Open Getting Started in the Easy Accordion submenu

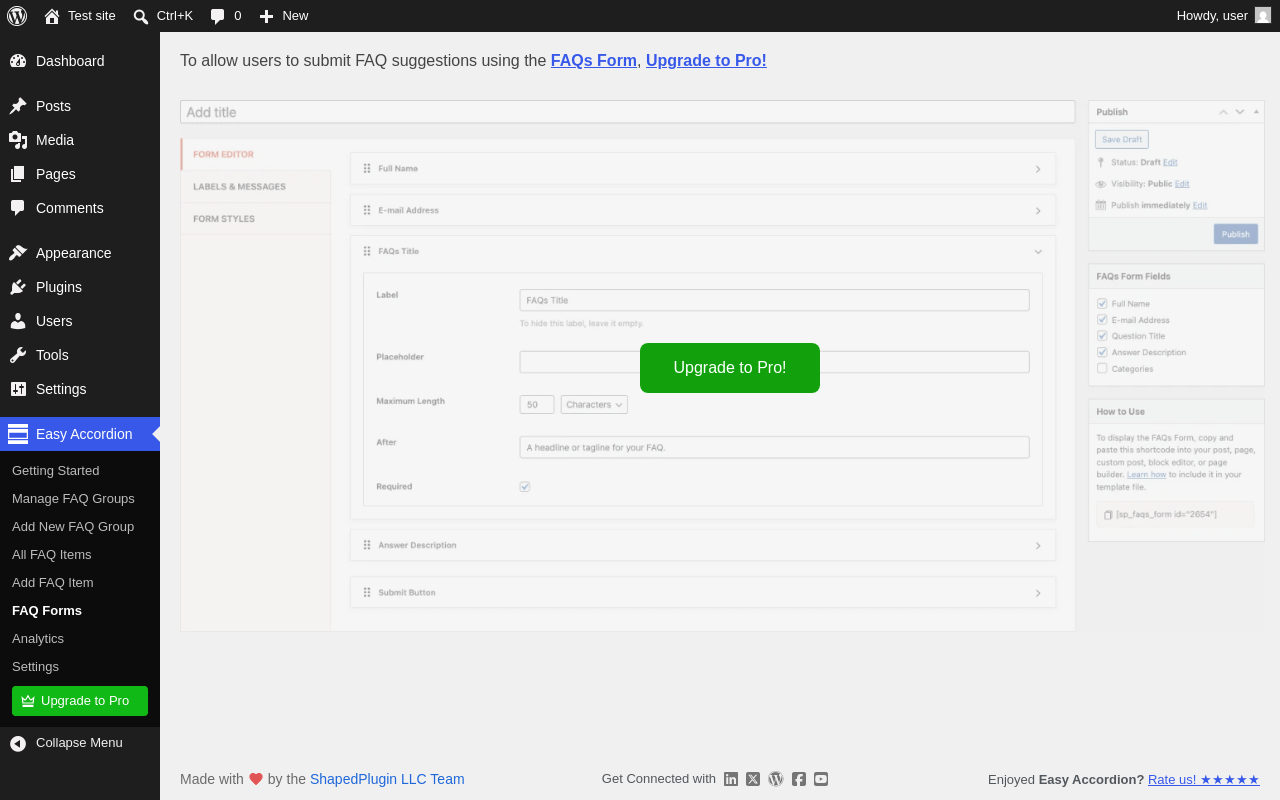(x=56, y=471)
